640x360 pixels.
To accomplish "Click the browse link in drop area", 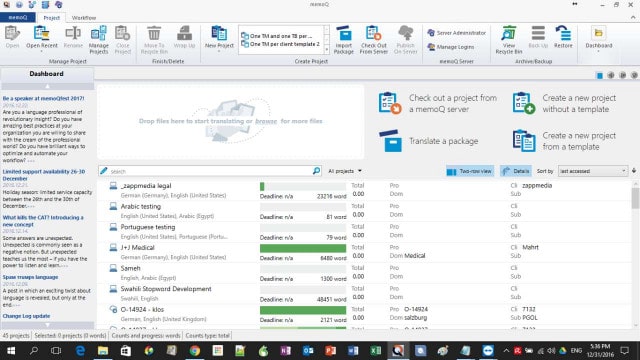I will (x=266, y=121).
